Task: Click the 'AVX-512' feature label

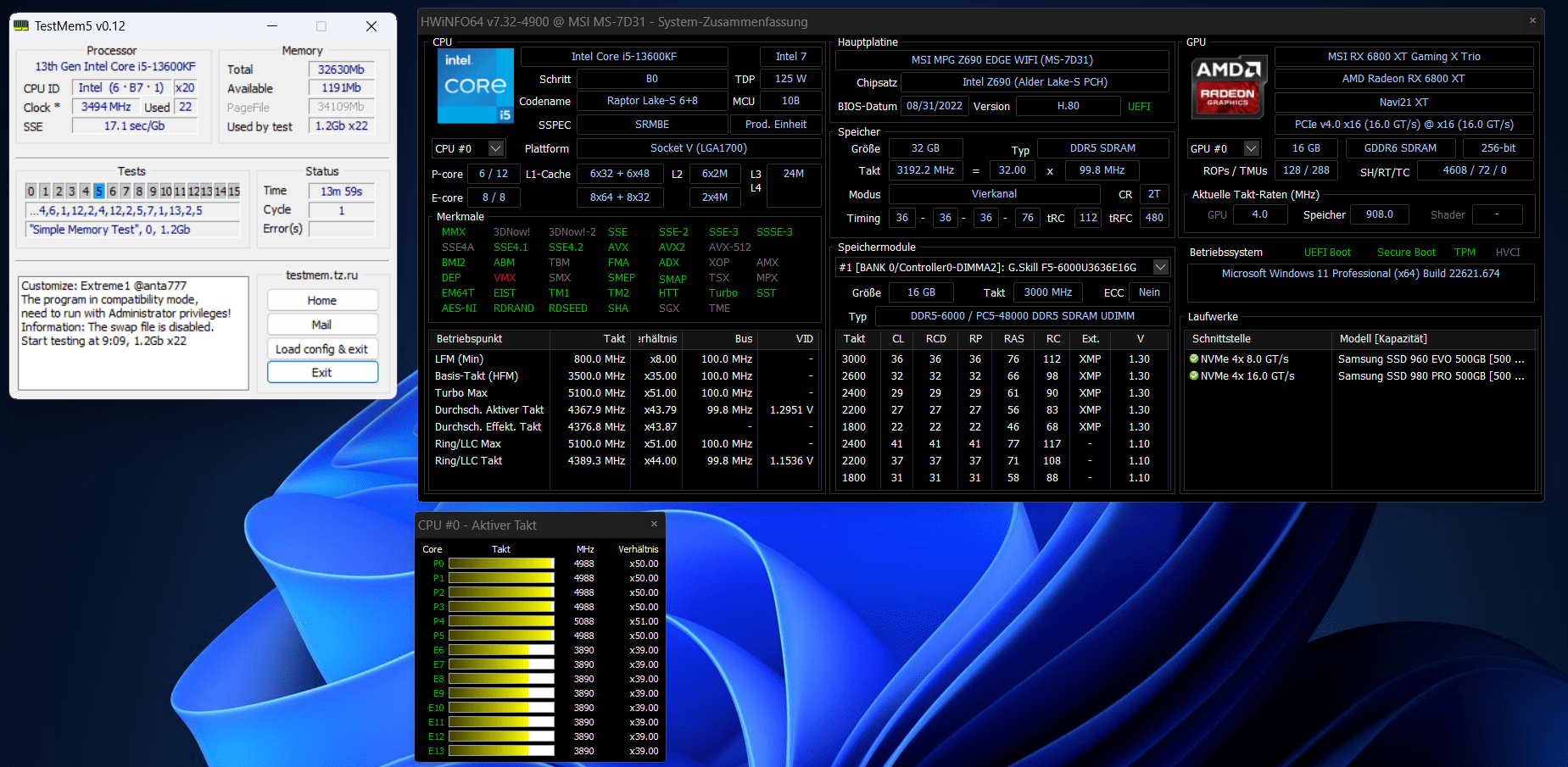Action: pyautogui.click(x=730, y=247)
